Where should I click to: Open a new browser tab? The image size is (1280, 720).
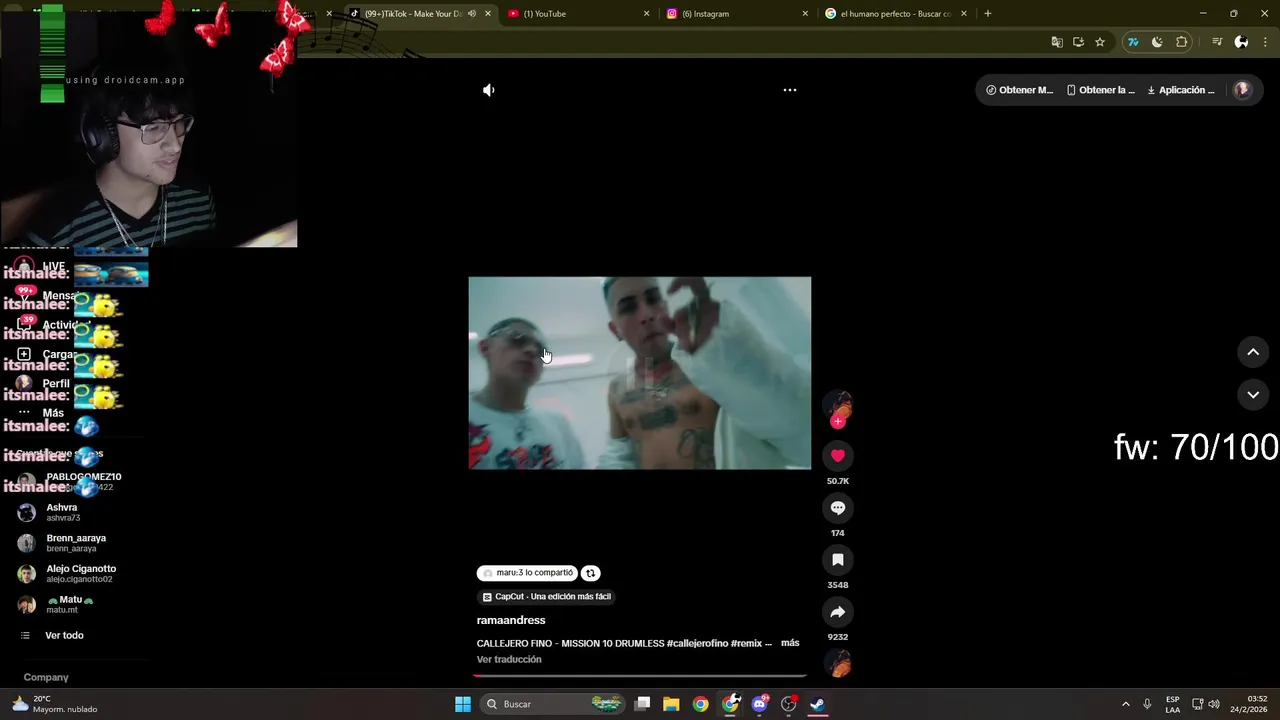(x=987, y=14)
